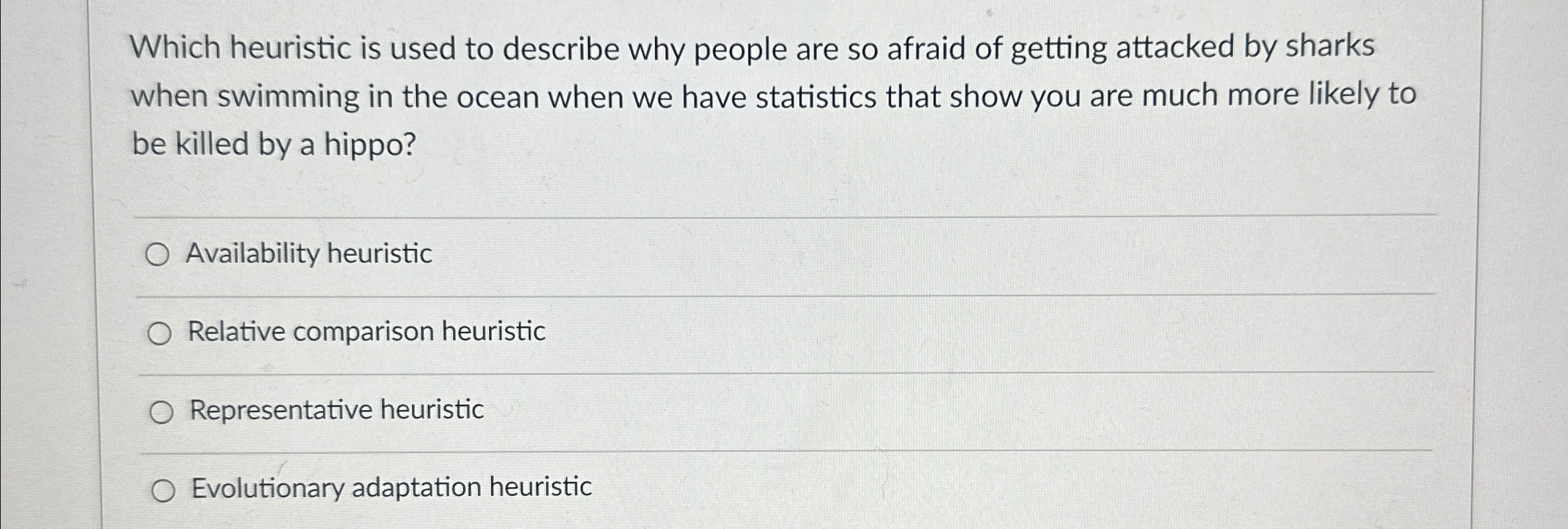Click the Relative comparison heuristic label
The image size is (1568, 529).
click(366, 333)
